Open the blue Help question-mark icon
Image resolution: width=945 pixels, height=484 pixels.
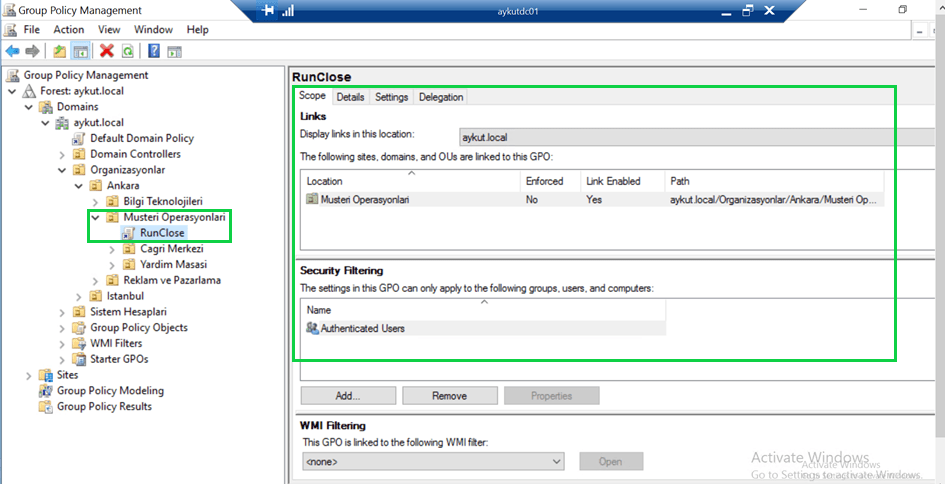[155, 51]
